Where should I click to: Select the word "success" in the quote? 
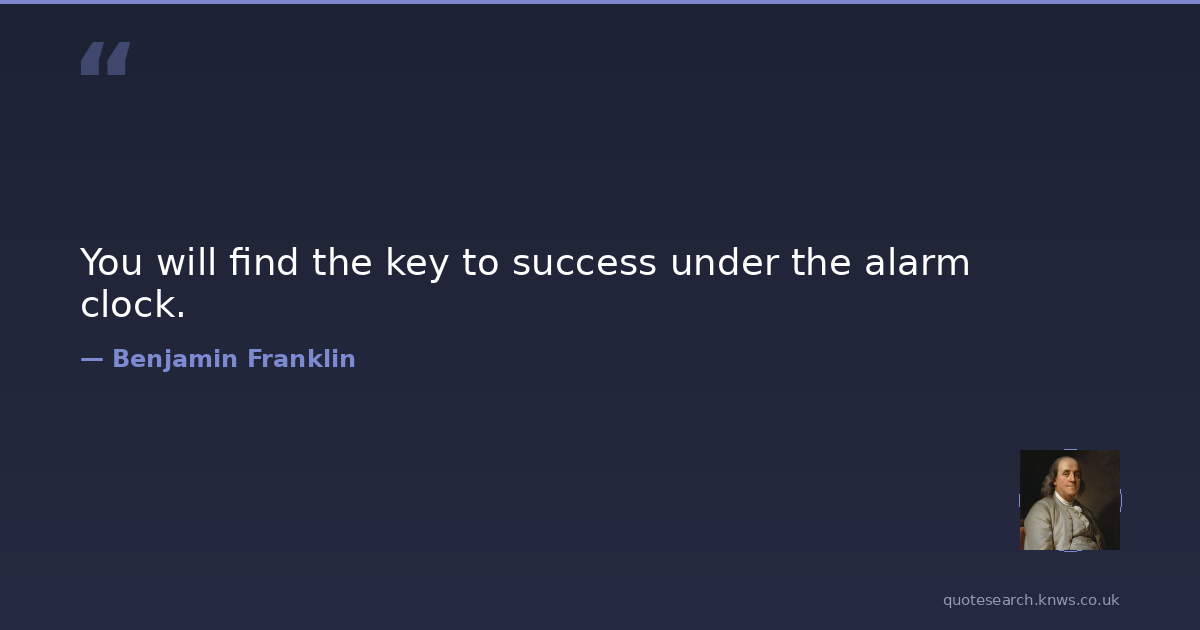pyautogui.click(x=584, y=263)
